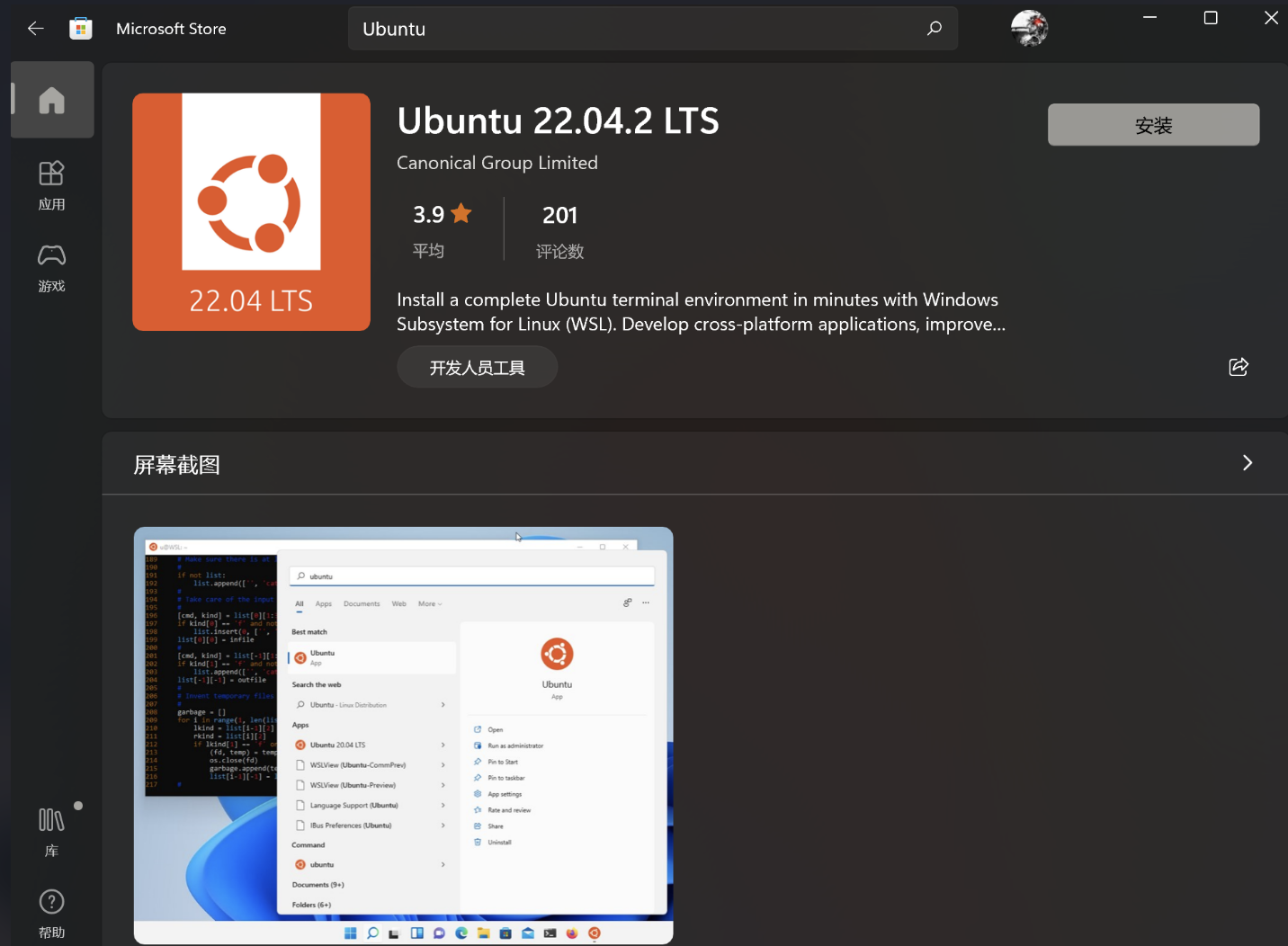Open the first screenshot preview

[x=403, y=736]
